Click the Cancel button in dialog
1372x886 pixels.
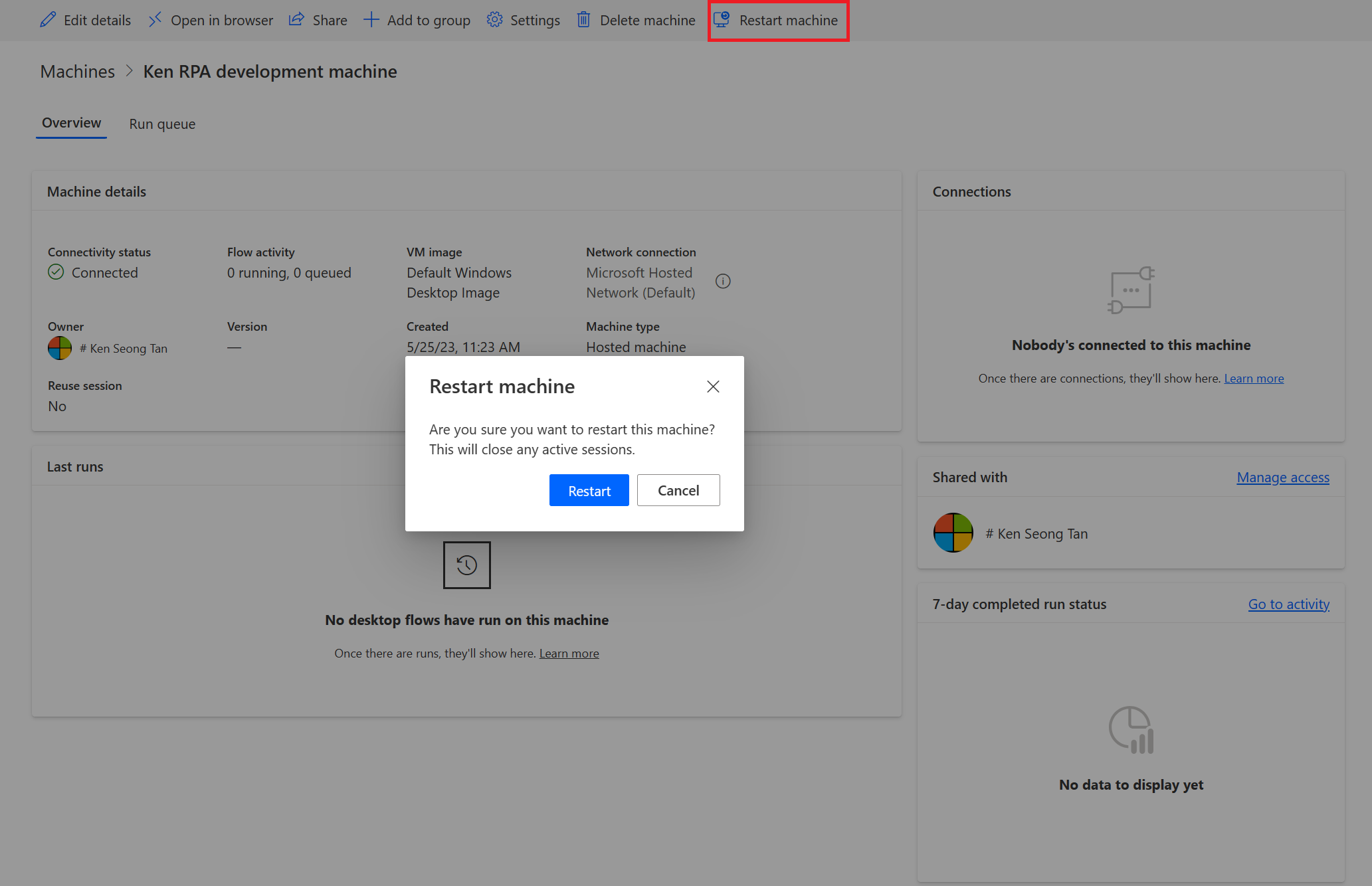tap(678, 490)
